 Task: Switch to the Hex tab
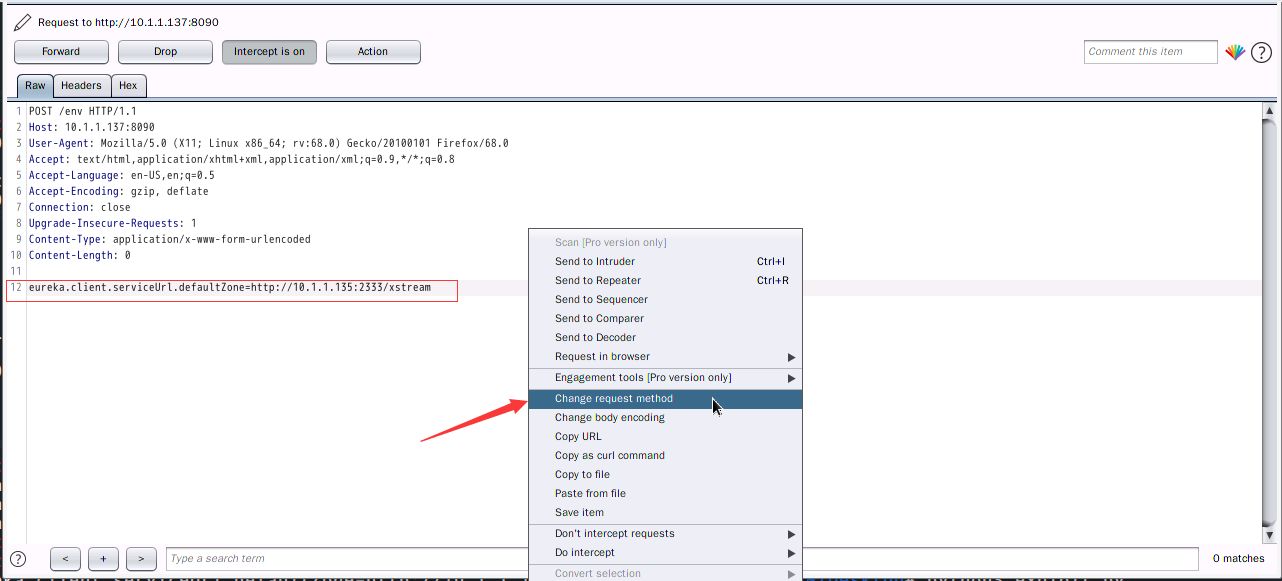tap(128, 86)
